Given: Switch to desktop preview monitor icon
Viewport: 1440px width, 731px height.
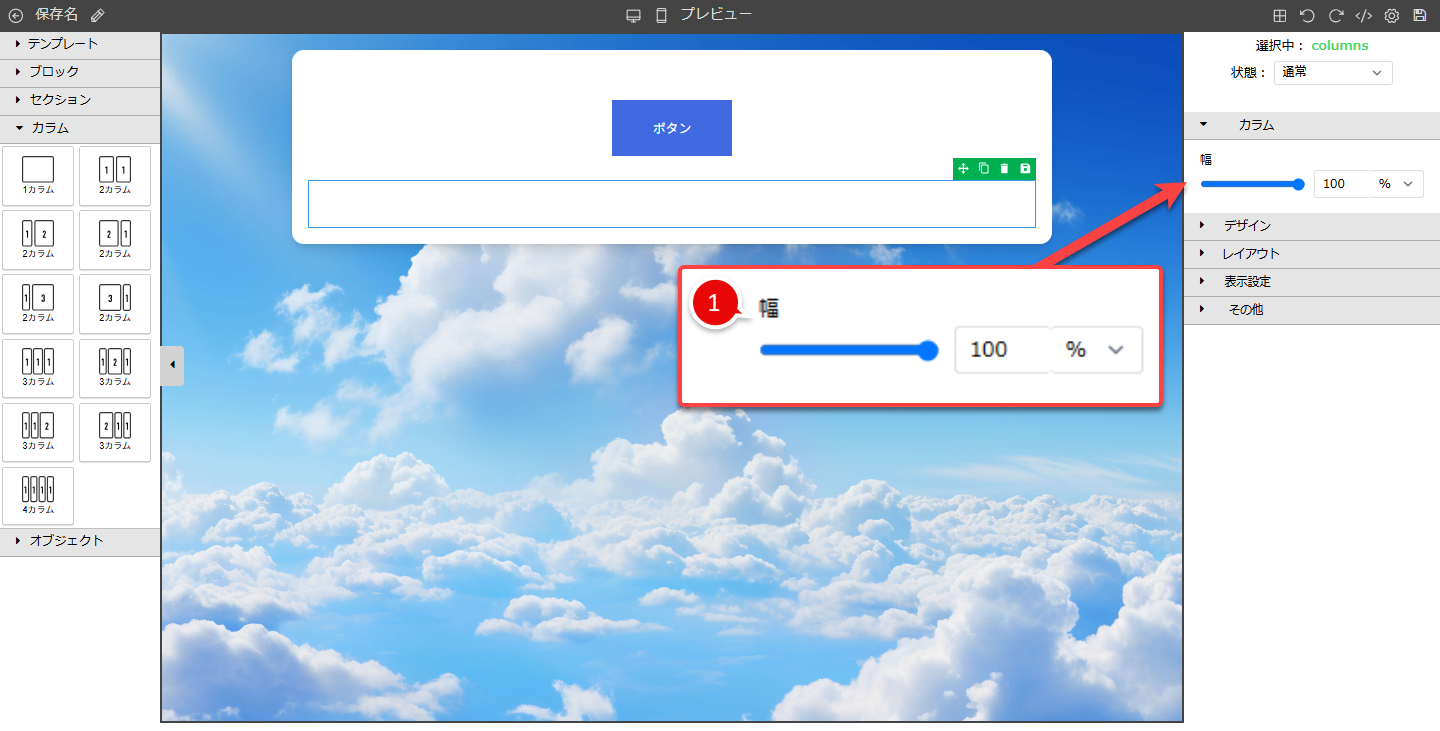Looking at the screenshot, I should point(633,15).
